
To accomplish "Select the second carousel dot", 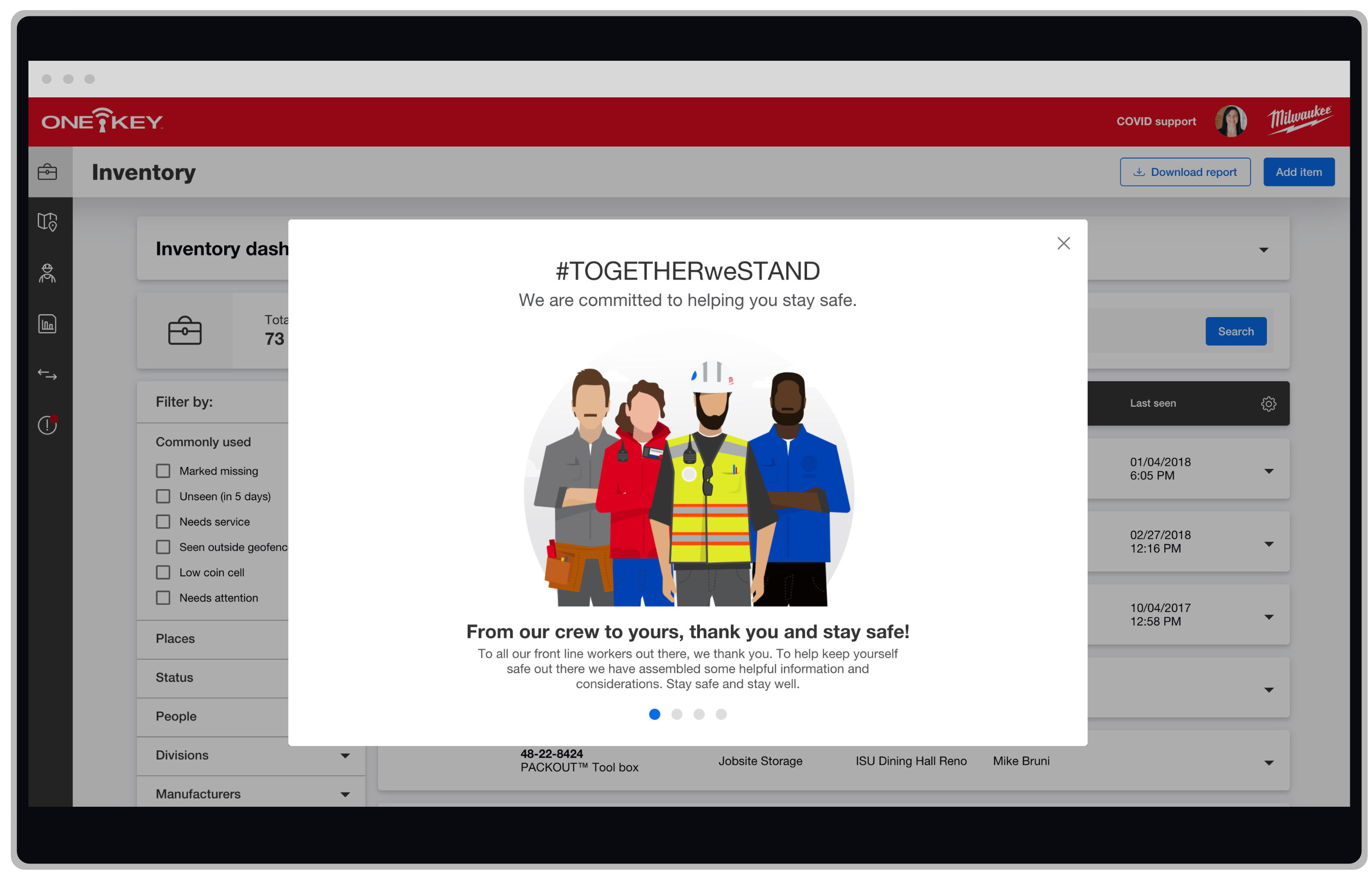I will [x=674, y=714].
